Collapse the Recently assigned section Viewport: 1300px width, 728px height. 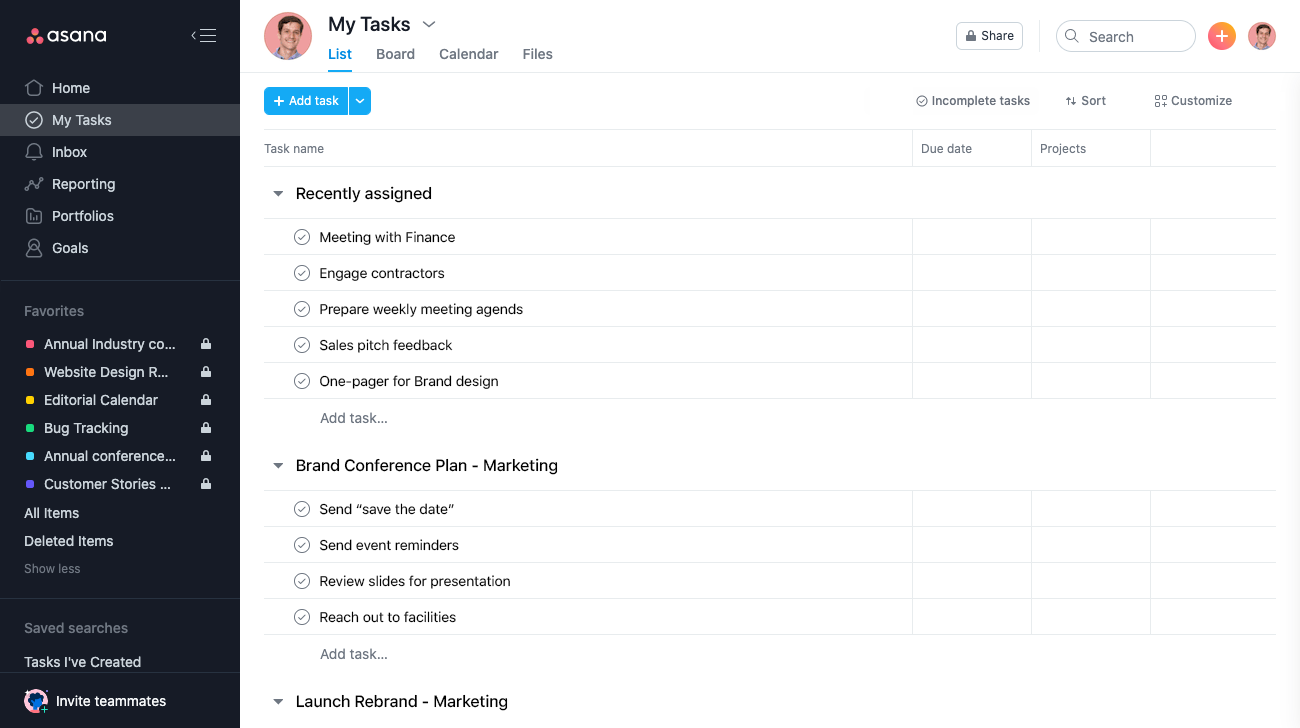click(x=278, y=194)
